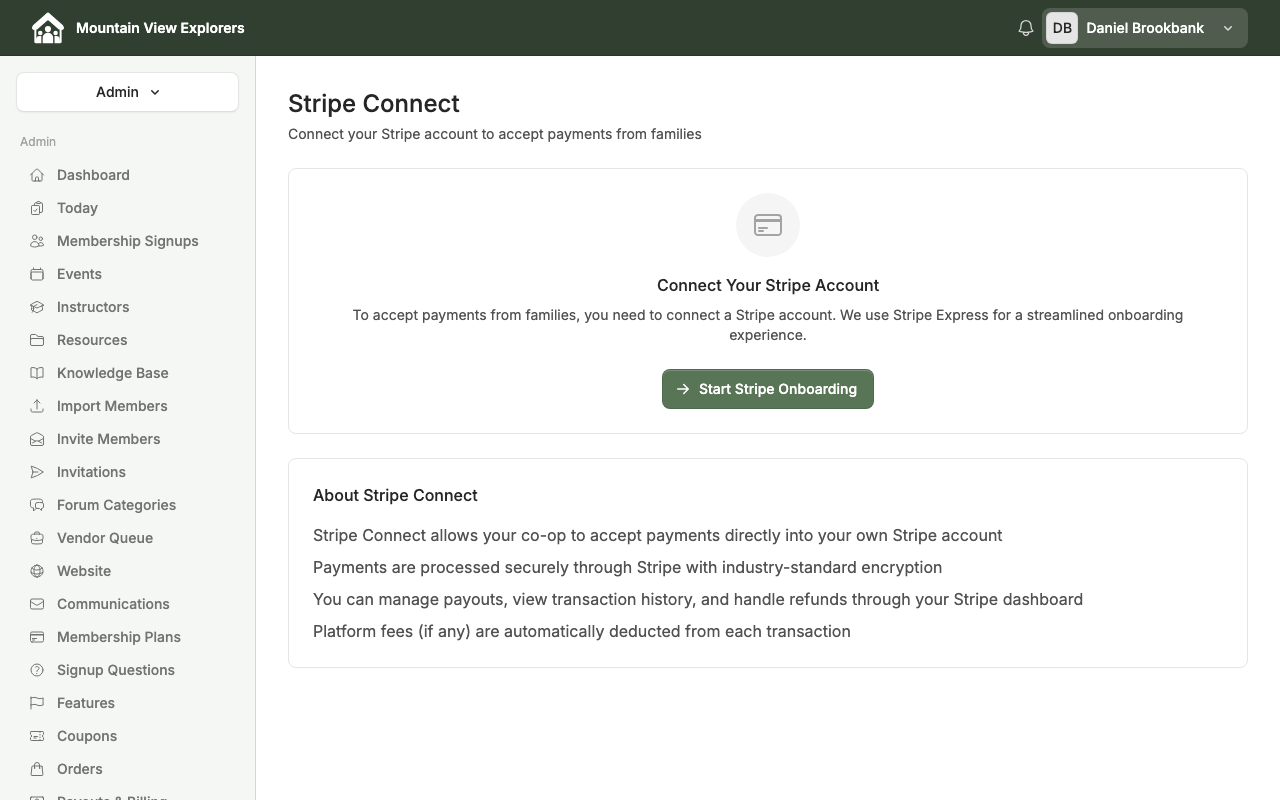Open the Admin role dropdown

coord(127,92)
